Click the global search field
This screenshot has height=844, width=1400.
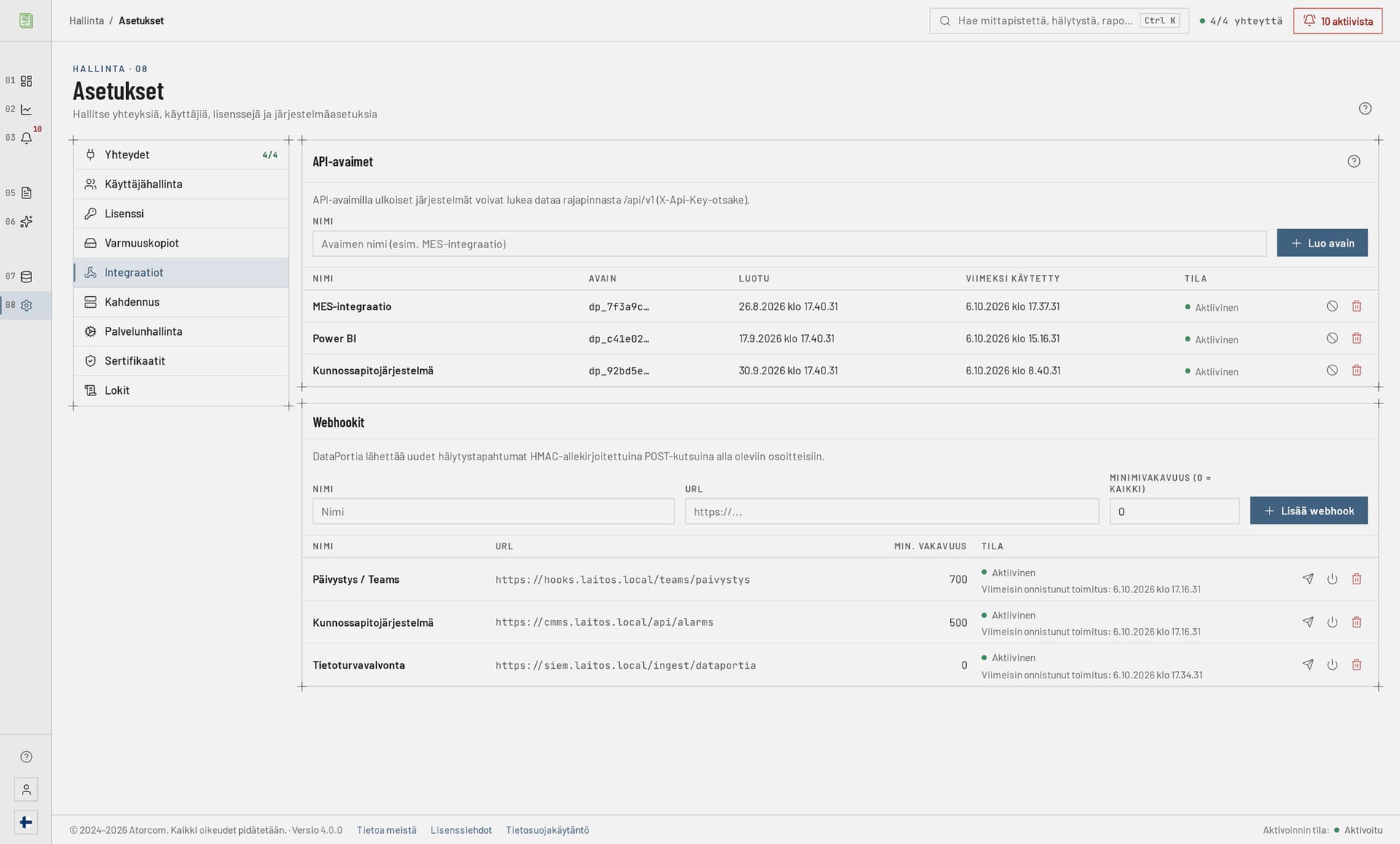click(x=1059, y=20)
